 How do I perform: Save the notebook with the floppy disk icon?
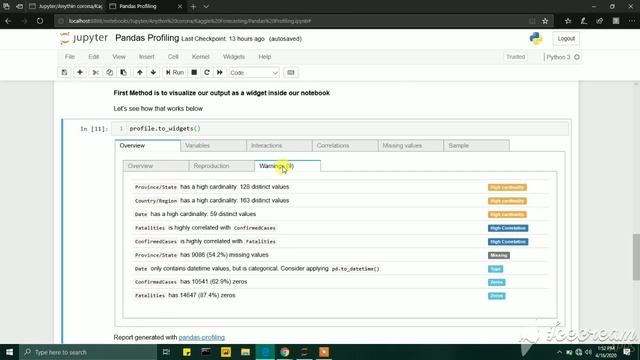64,73
